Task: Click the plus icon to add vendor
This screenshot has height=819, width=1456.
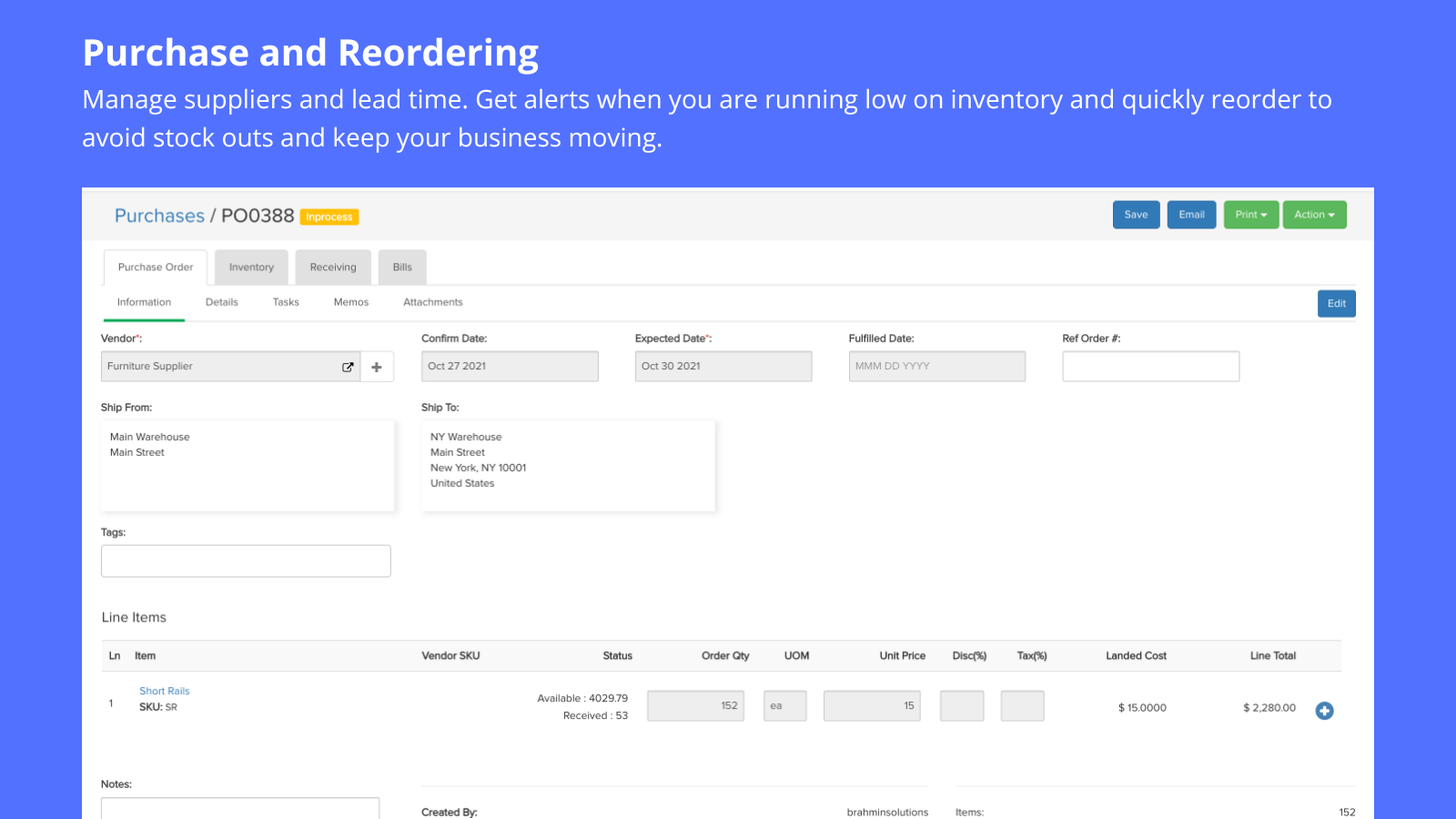Action: [377, 367]
